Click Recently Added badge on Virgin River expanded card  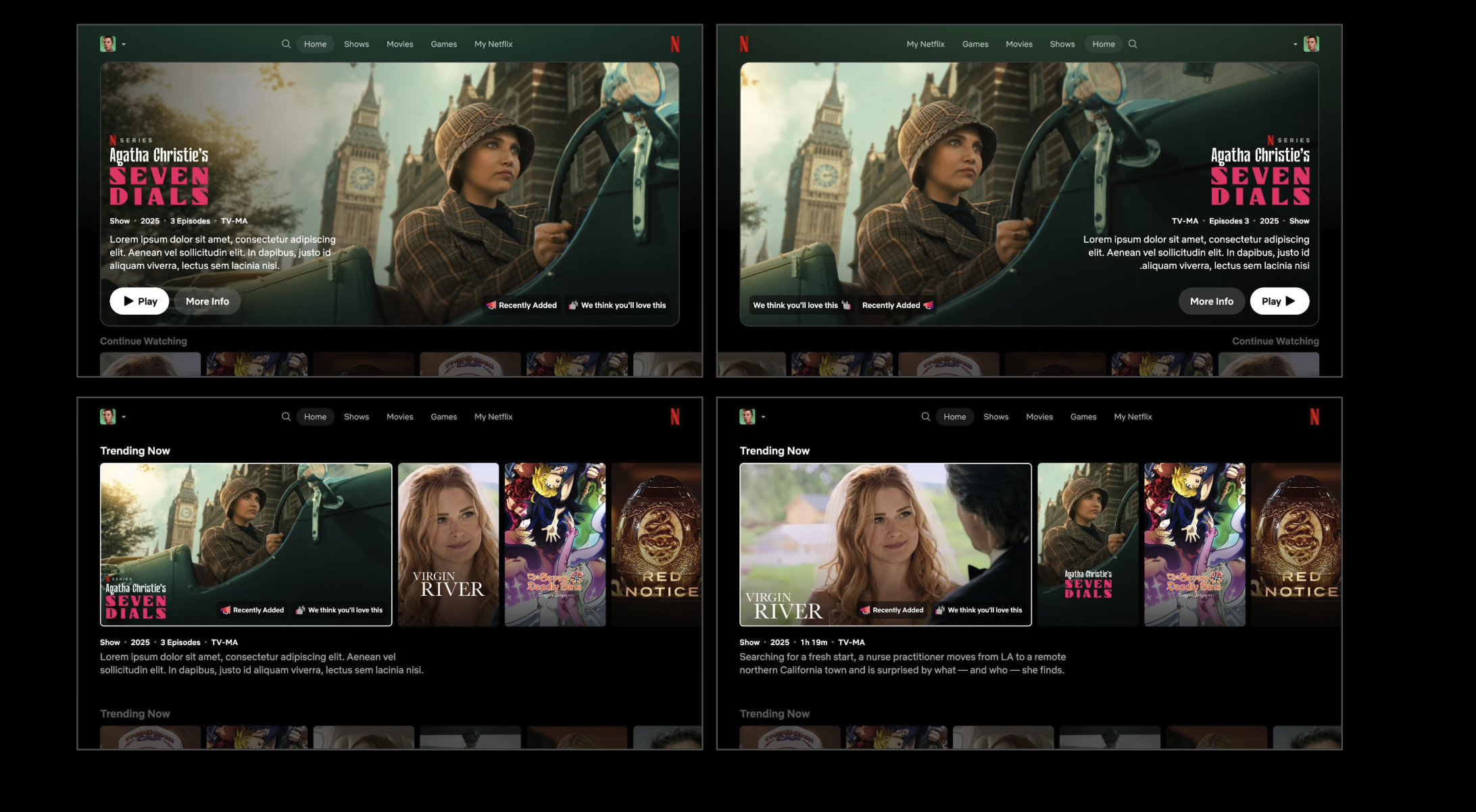pyautogui.click(x=891, y=610)
